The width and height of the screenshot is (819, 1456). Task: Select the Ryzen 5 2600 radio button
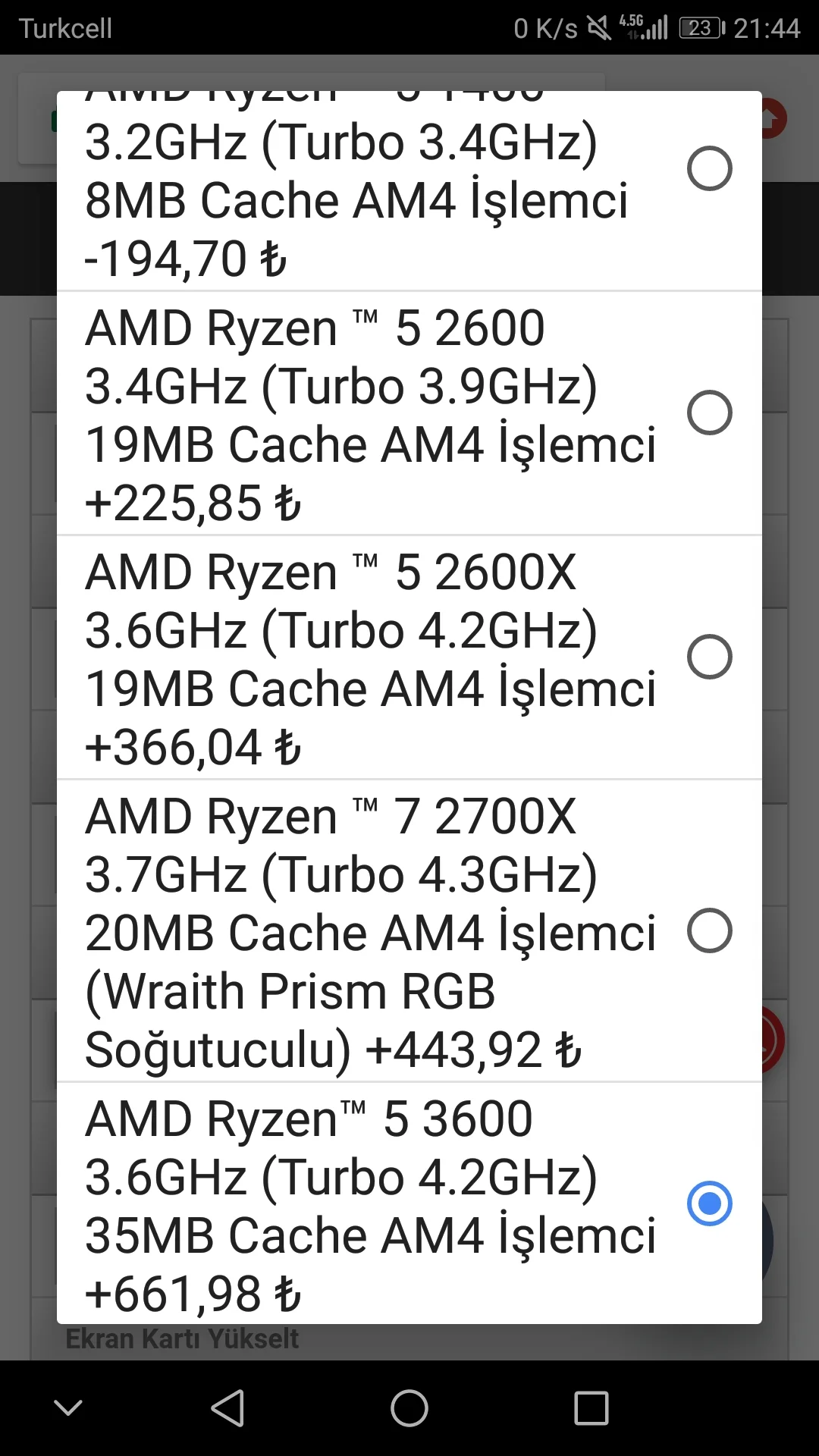click(709, 413)
